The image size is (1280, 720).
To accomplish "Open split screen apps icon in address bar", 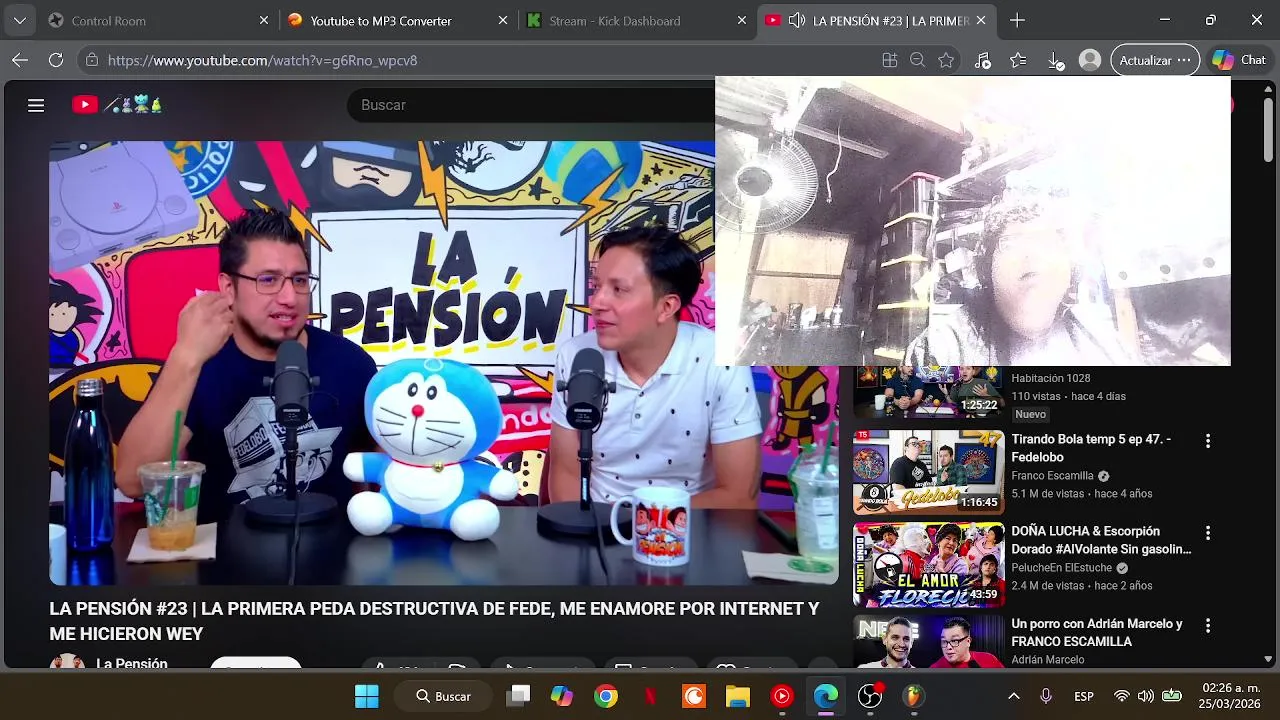I will click(890, 60).
